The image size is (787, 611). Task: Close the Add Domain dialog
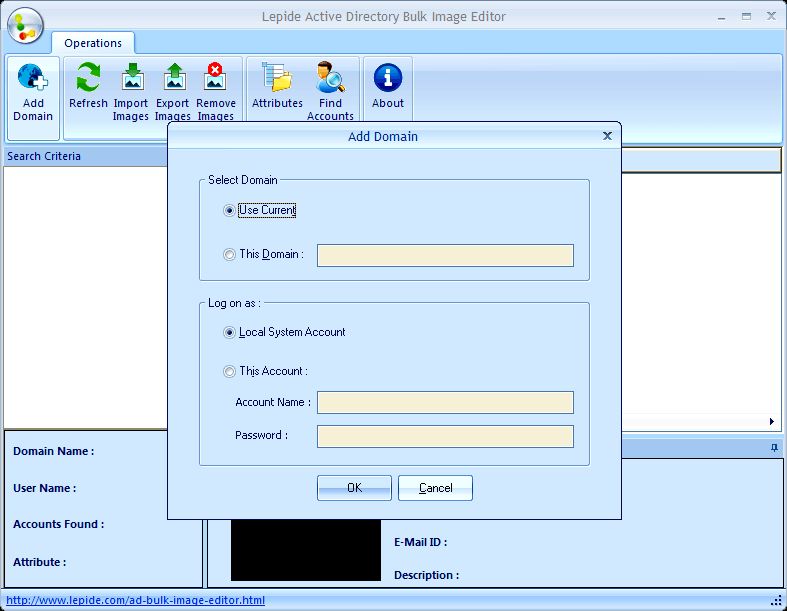[607, 136]
